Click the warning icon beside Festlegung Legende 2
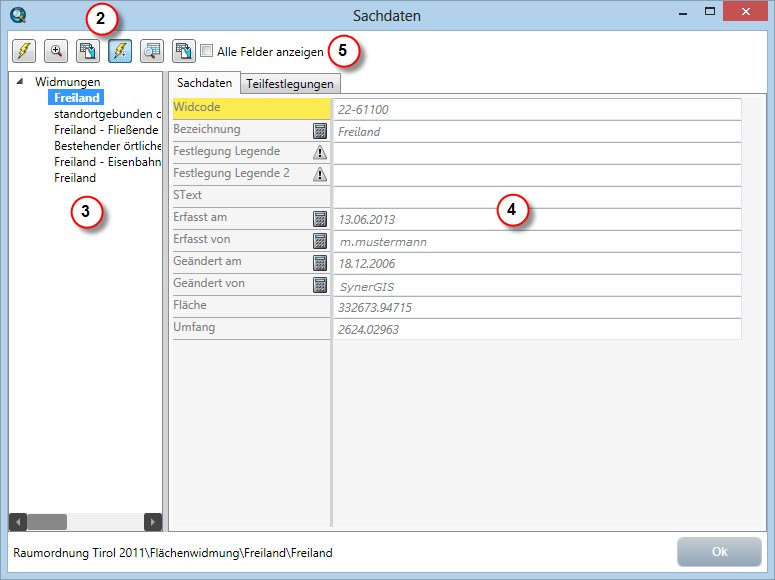This screenshot has width=775, height=580. click(x=320, y=175)
